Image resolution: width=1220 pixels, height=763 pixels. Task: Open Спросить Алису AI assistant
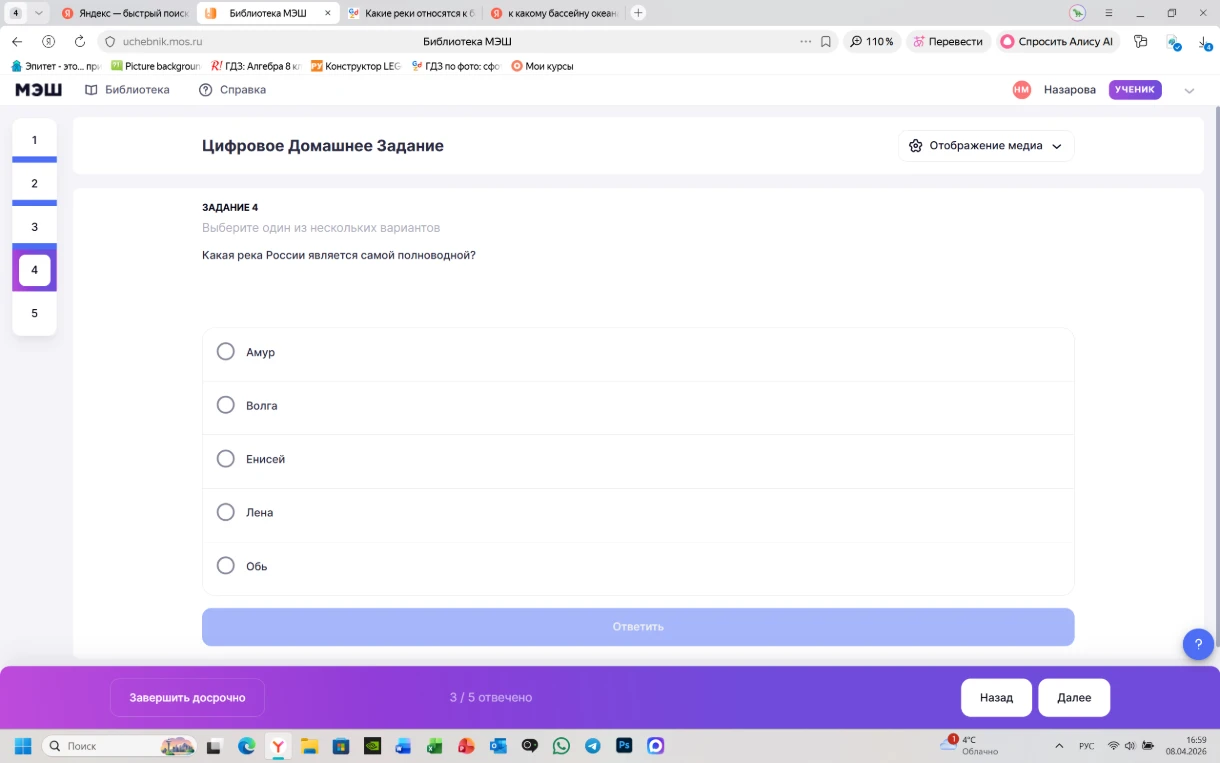1057,42
